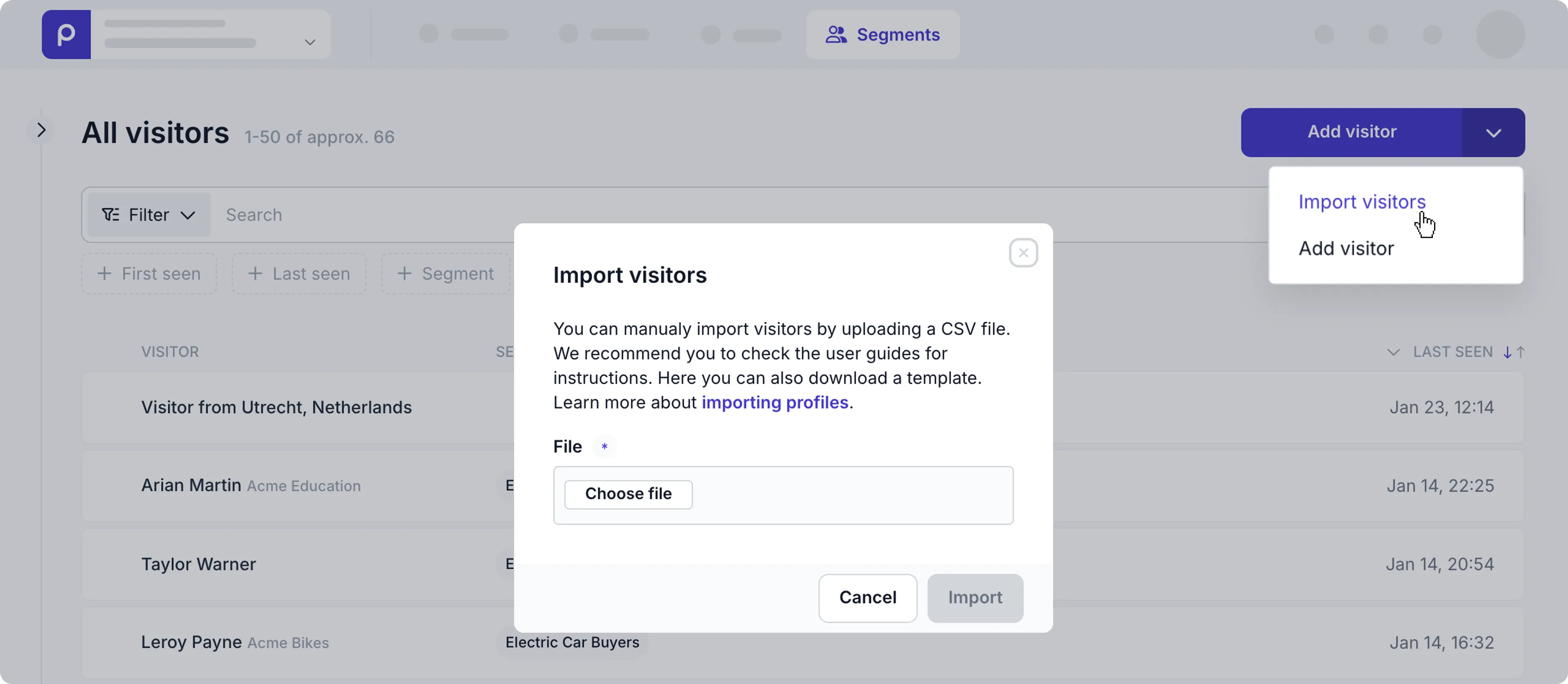1568x684 pixels.
Task: Click the sidebar expand arrow icon
Action: [41, 130]
